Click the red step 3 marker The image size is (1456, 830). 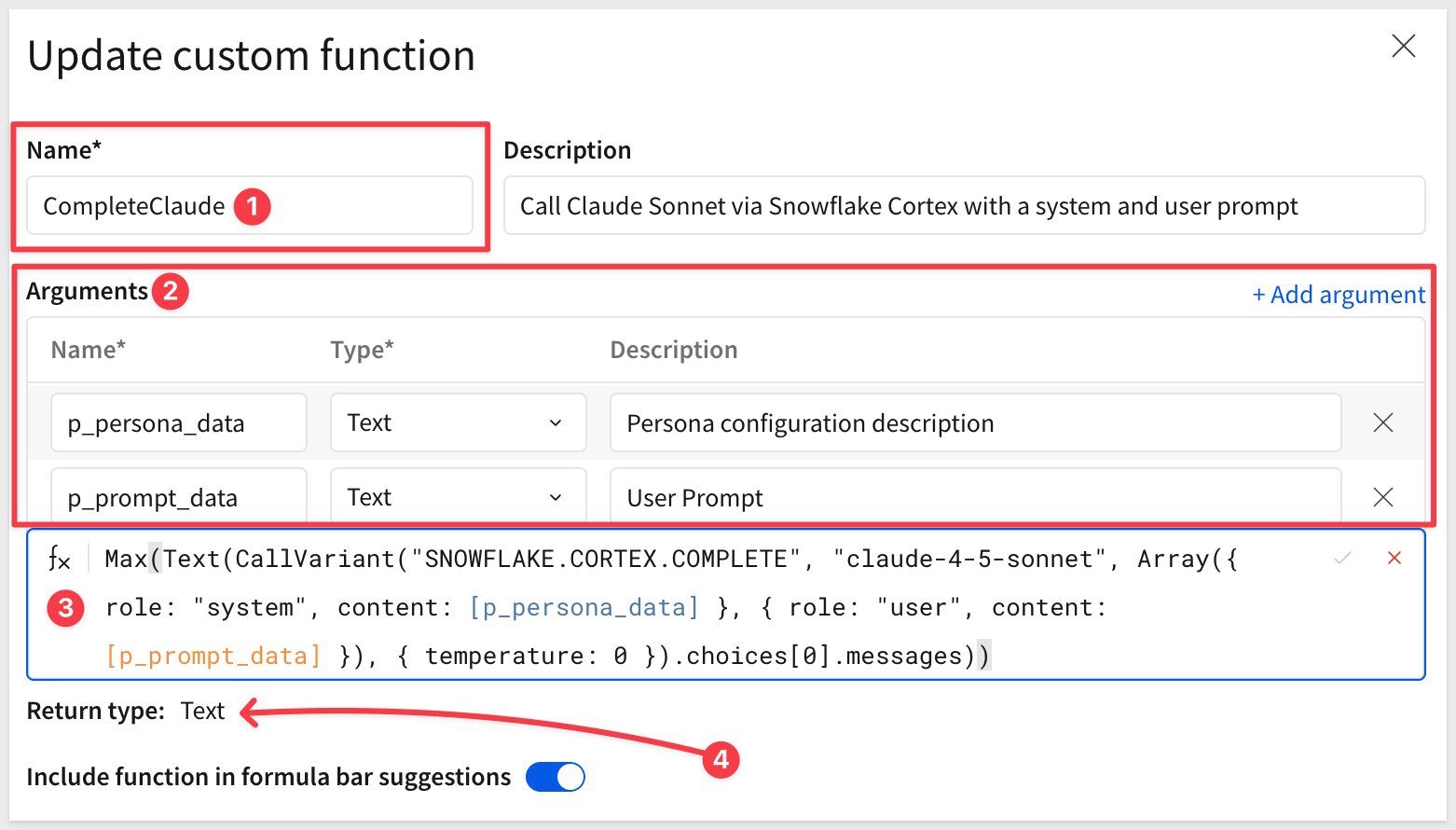(65, 609)
